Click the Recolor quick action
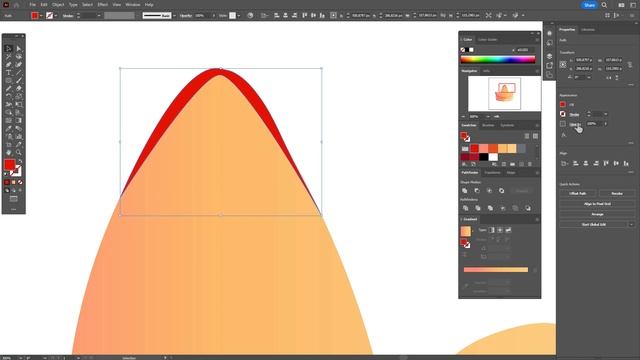Image resolution: width=640 pixels, height=360 pixels. point(617,193)
